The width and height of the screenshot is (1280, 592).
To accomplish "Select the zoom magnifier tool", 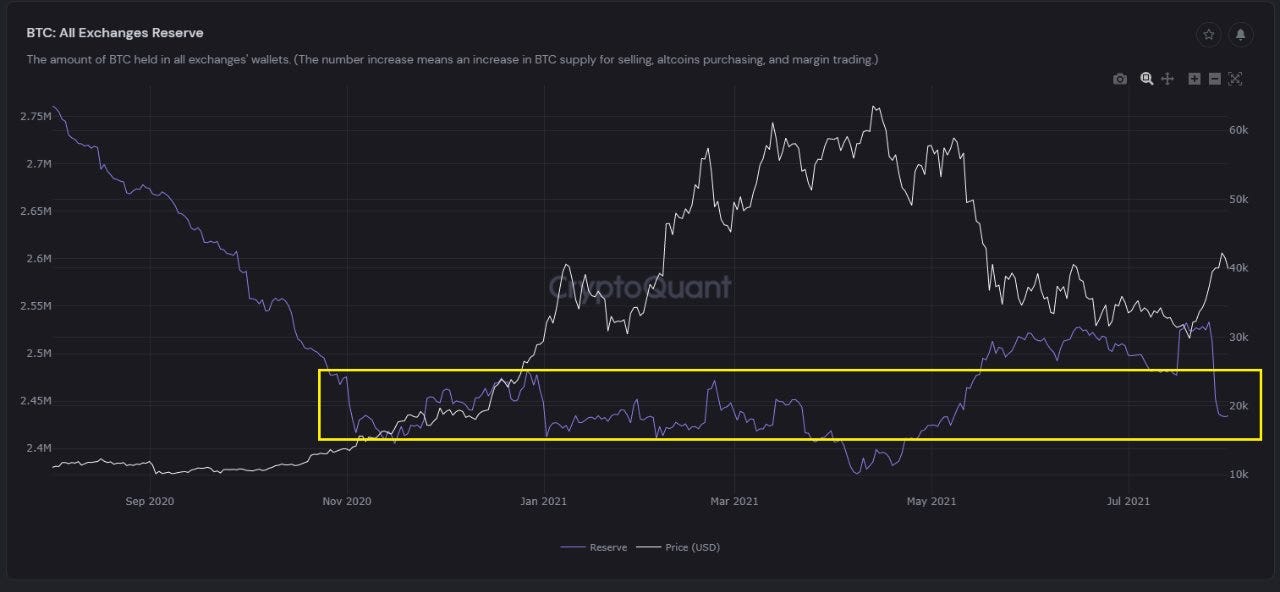I will [1146, 79].
